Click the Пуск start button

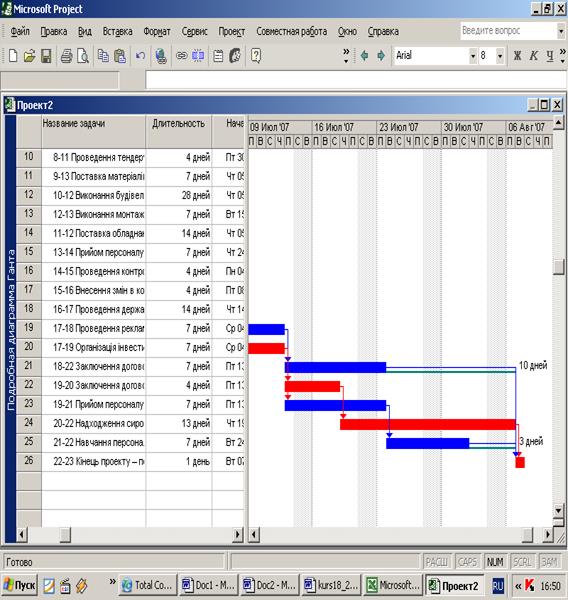(19, 585)
